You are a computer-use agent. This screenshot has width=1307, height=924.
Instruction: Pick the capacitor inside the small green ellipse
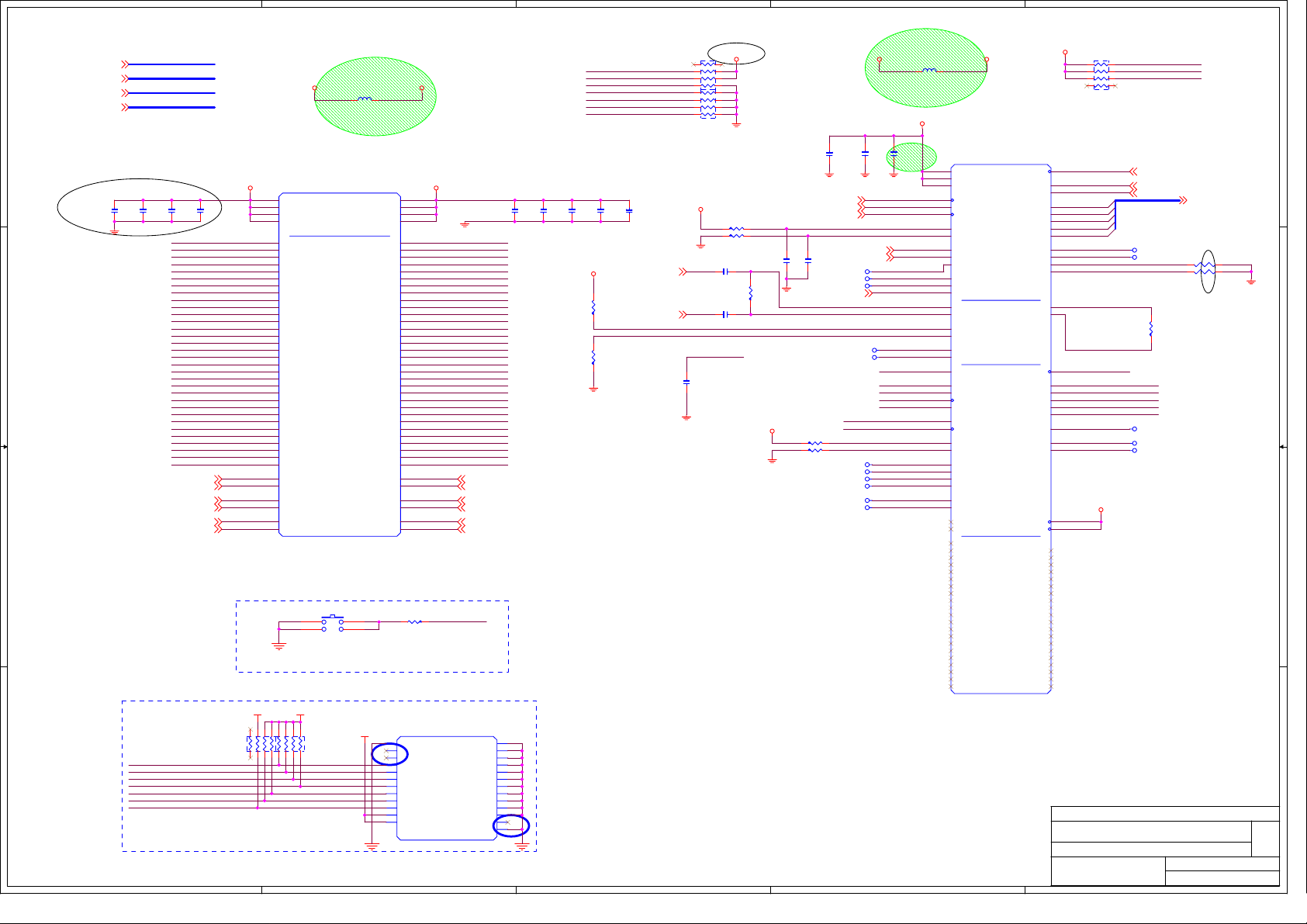point(894,154)
